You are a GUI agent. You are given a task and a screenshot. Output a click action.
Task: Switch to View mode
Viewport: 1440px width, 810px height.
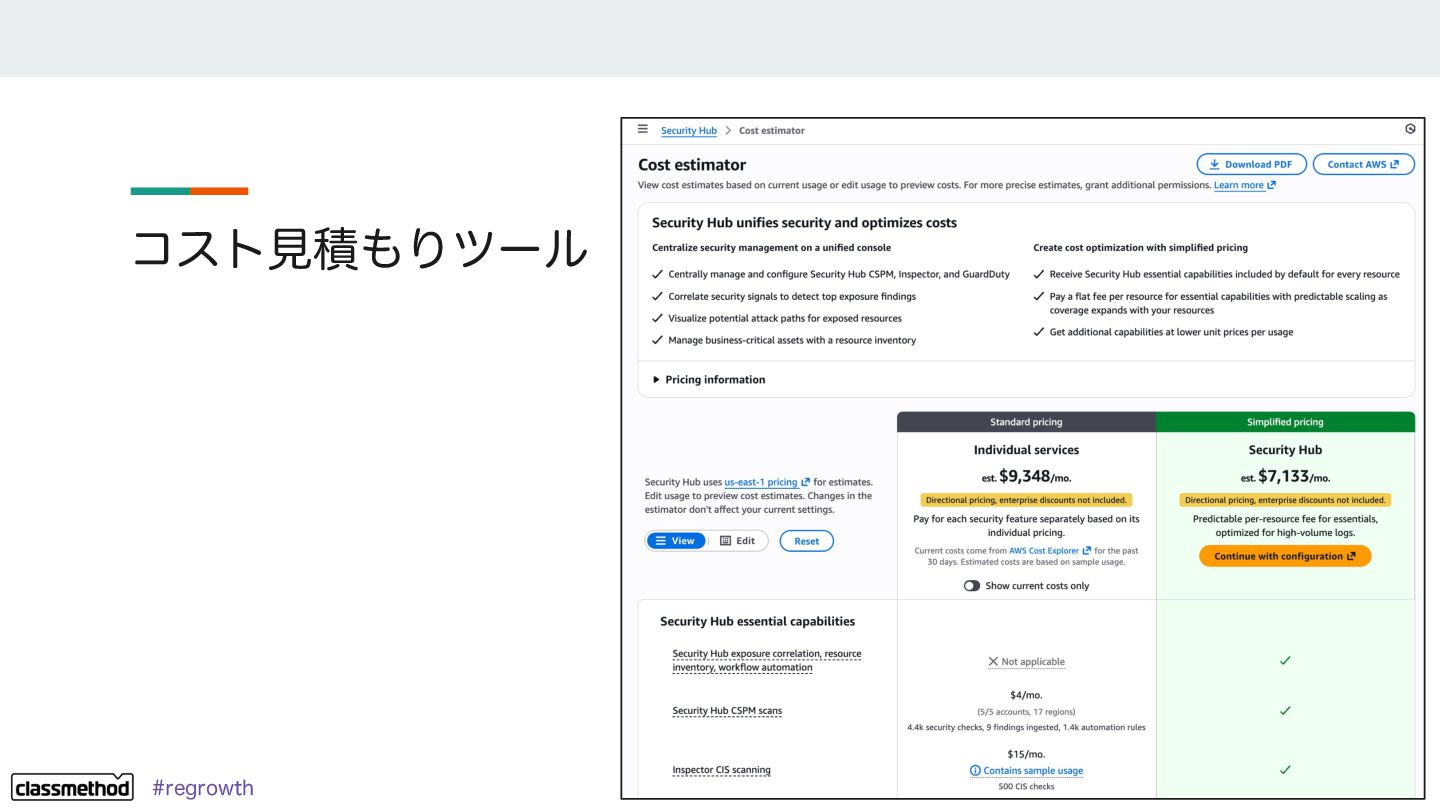[x=676, y=541]
